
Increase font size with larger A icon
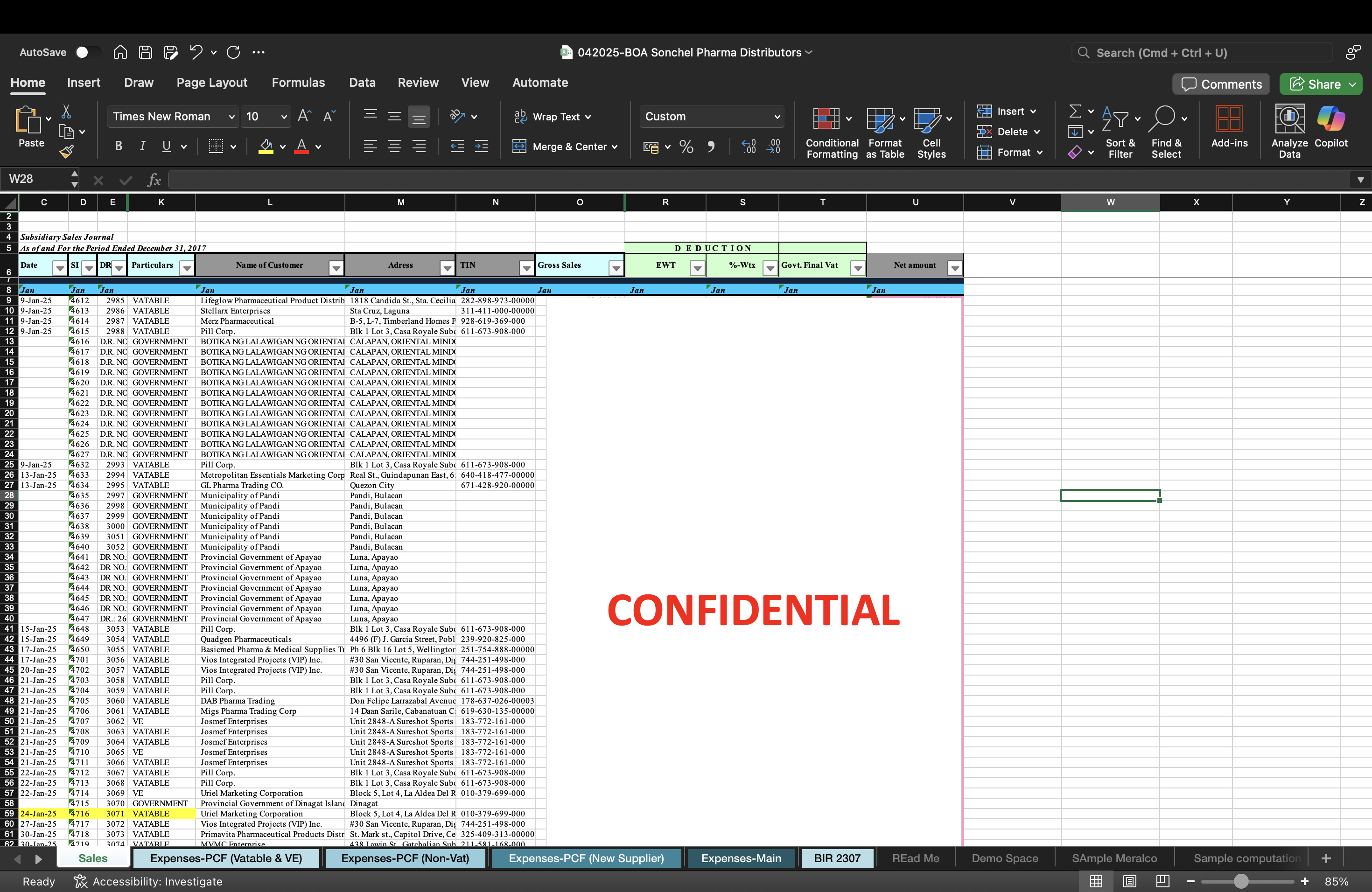pos(304,116)
